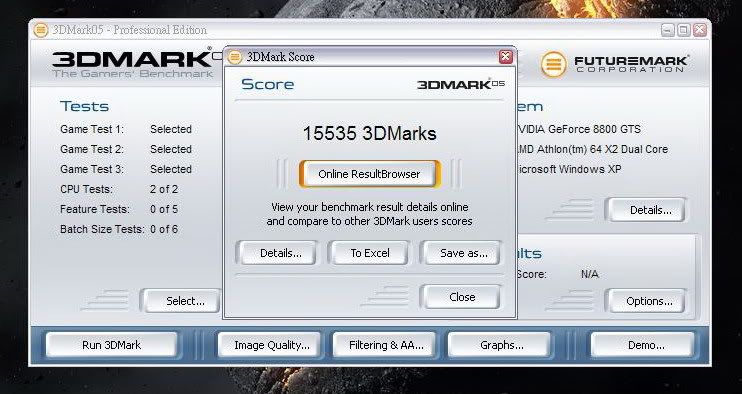Click Save as... in Score dialog
Screen dimensions: 742x394
tap(461, 253)
